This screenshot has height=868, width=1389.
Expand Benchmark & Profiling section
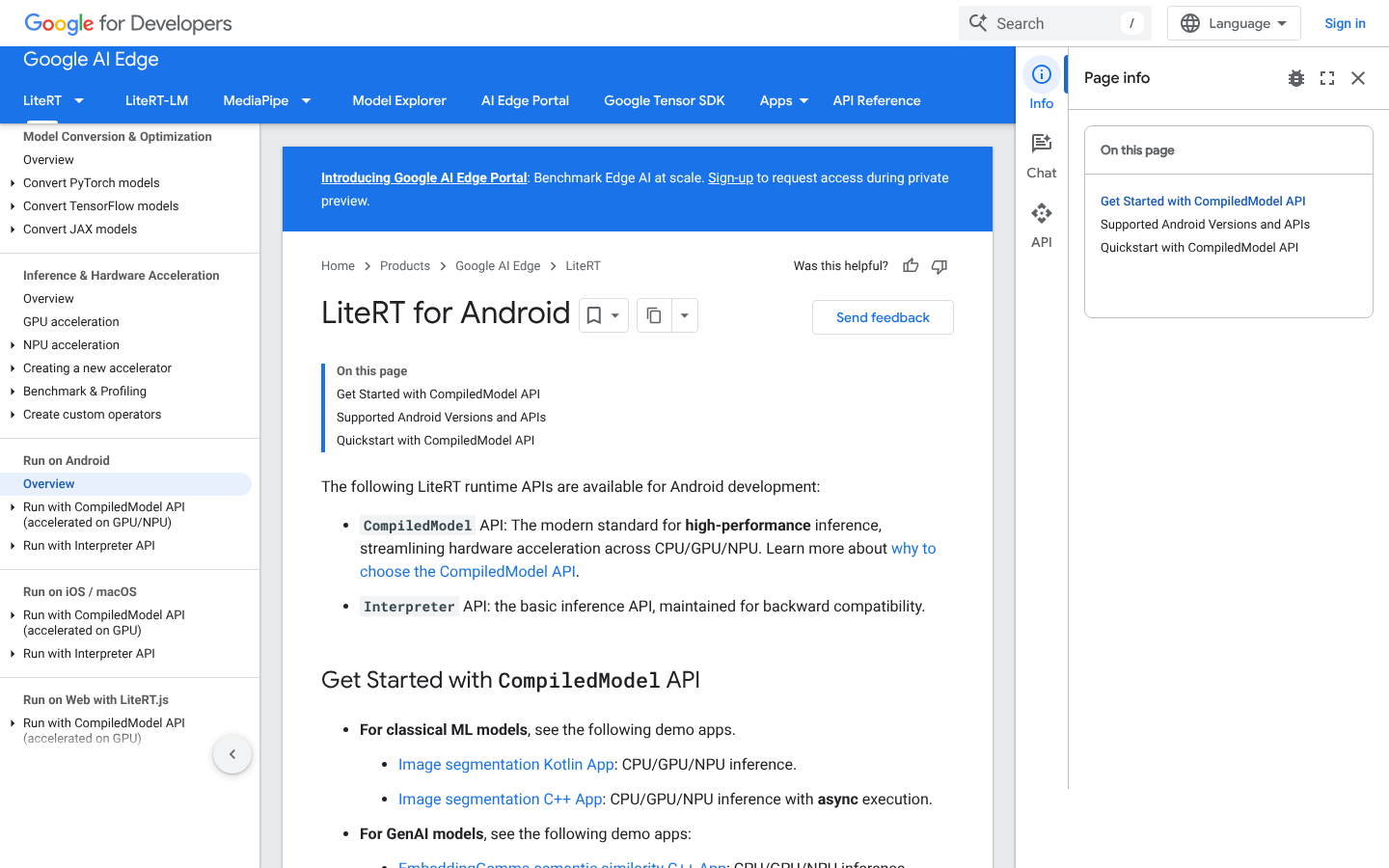click(x=13, y=392)
